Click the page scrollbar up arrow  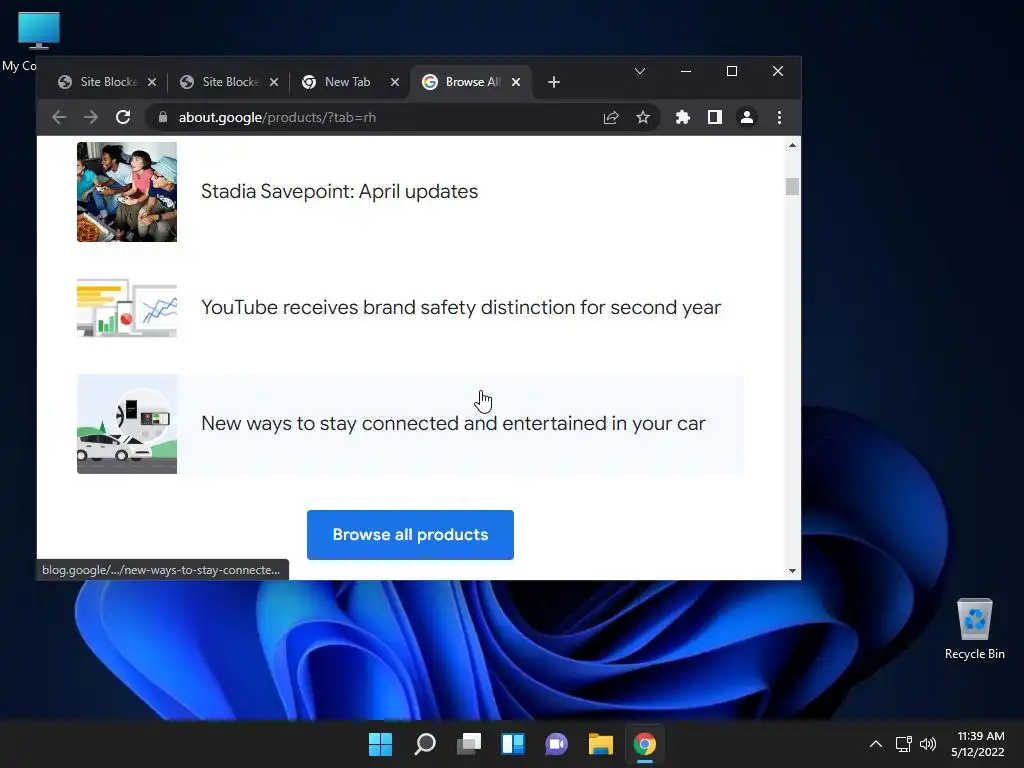pyautogui.click(x=792, y=145)
